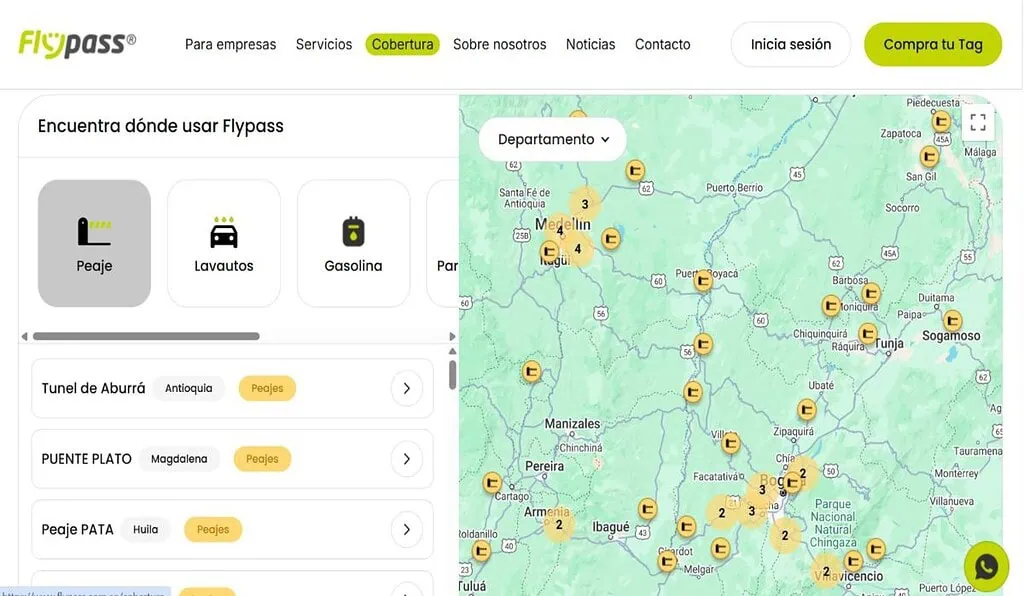Viewport: 1024px width, 596px height.
Task: Click the Antioquia department tag
Action: click(188, 388)
